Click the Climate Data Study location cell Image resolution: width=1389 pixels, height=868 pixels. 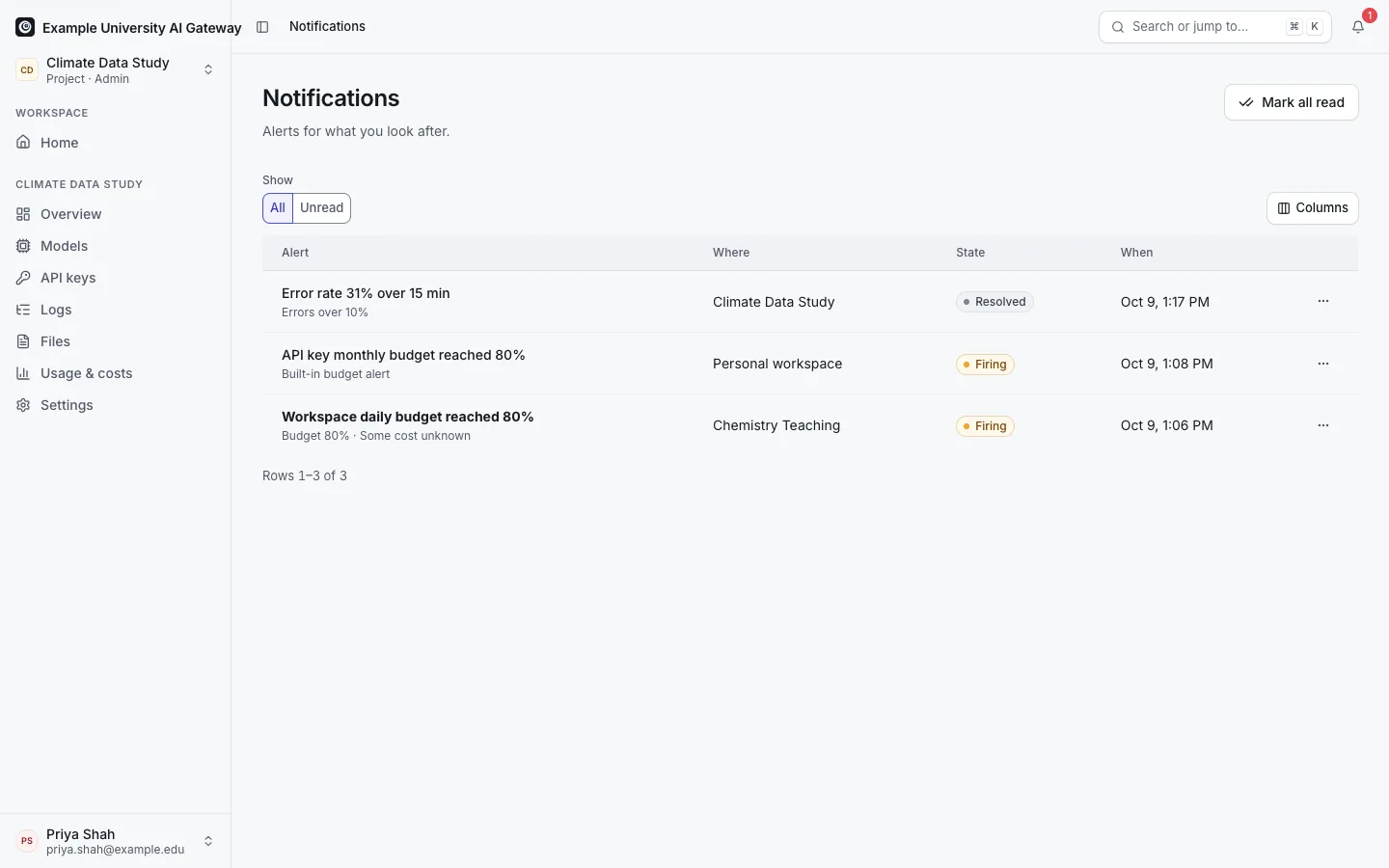coord(774,302)
